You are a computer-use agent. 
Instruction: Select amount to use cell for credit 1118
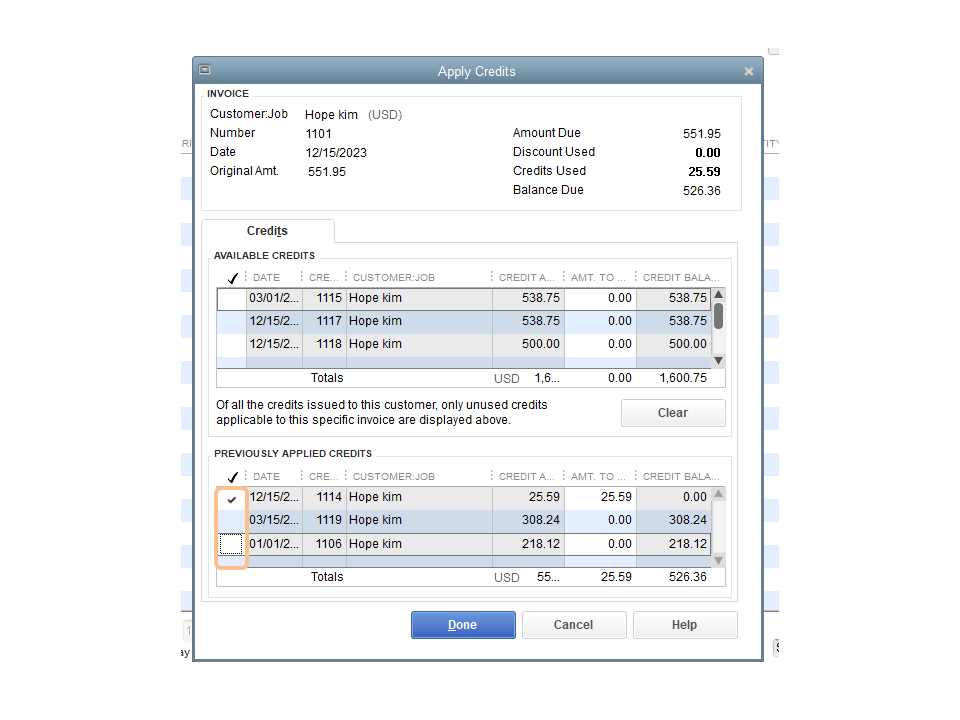(601, 344)
